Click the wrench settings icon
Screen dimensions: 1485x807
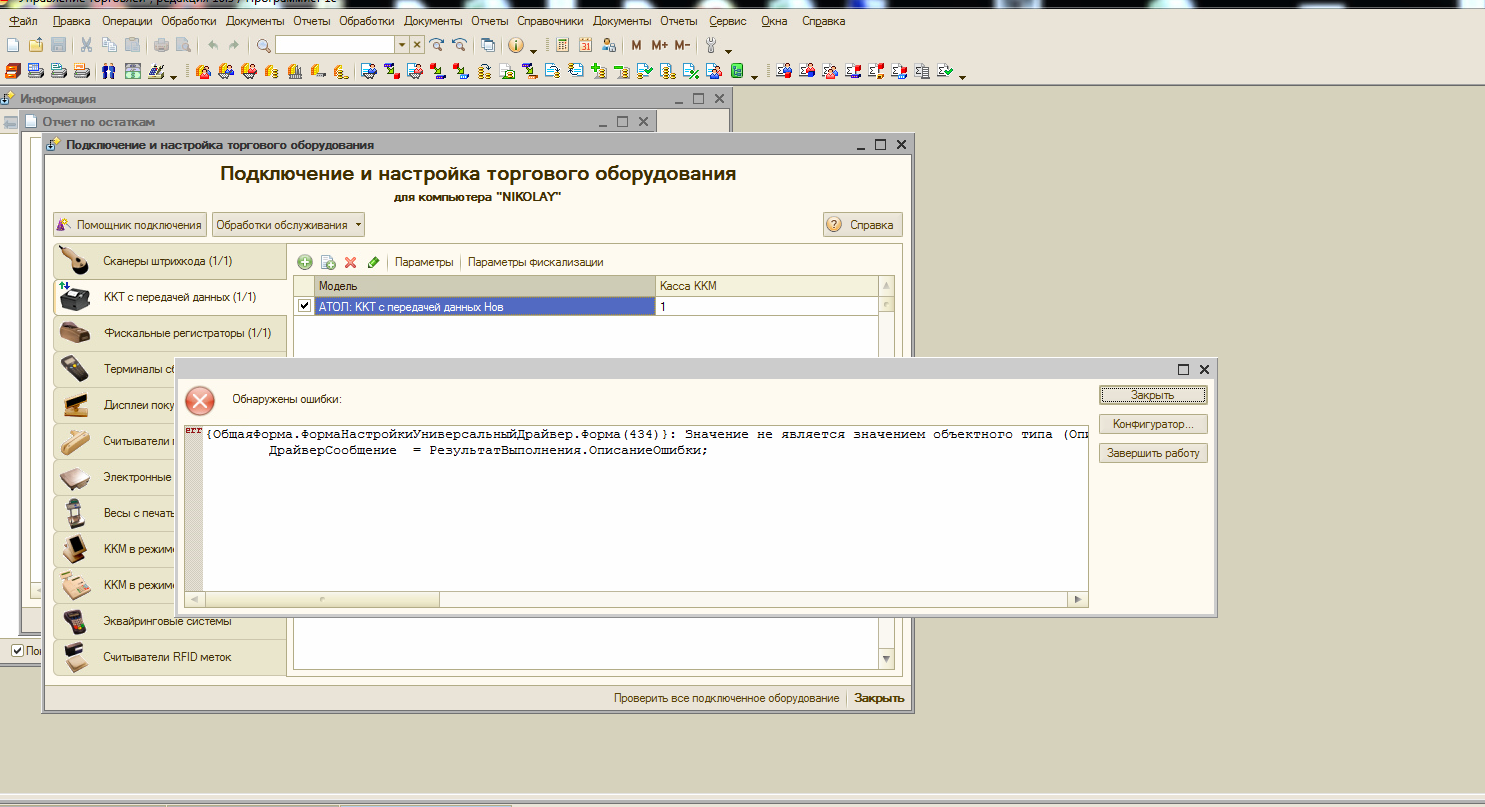coord(712,45)
